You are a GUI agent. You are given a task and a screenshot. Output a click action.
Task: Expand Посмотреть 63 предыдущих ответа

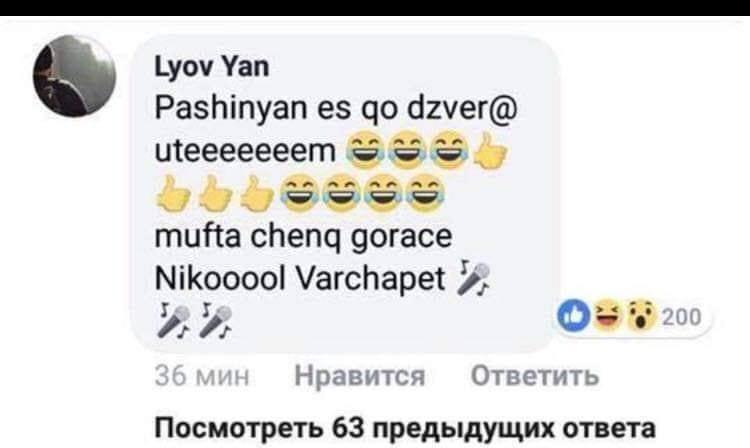coord(405,428)
